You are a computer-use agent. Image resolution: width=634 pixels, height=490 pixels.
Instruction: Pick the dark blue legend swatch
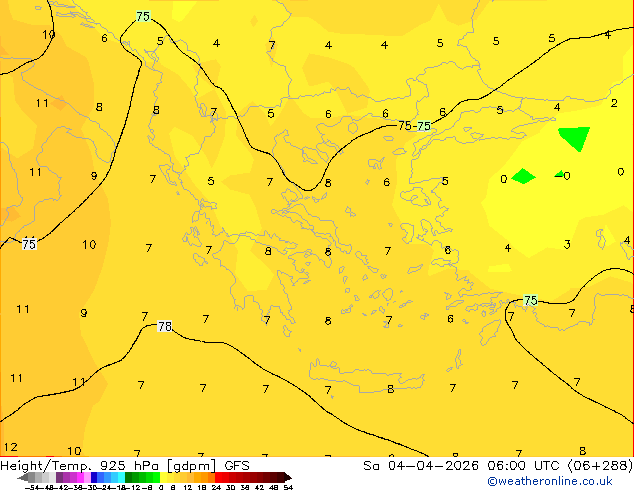click(x=94, y=478)
